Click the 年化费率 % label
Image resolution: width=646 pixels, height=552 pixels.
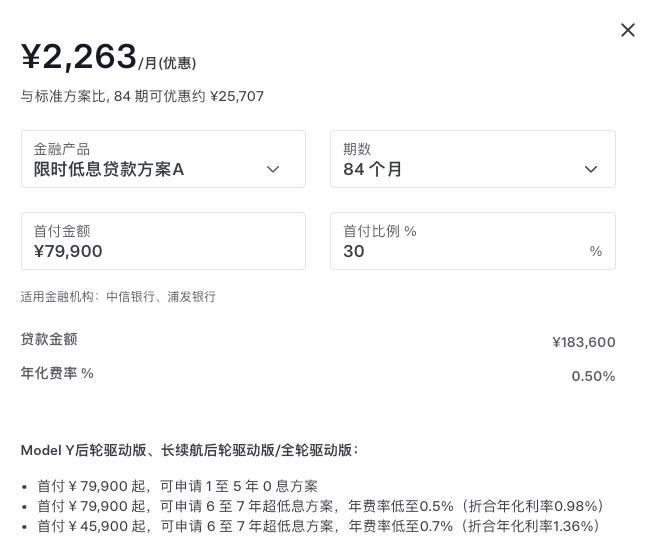click(x=57, y=373)
